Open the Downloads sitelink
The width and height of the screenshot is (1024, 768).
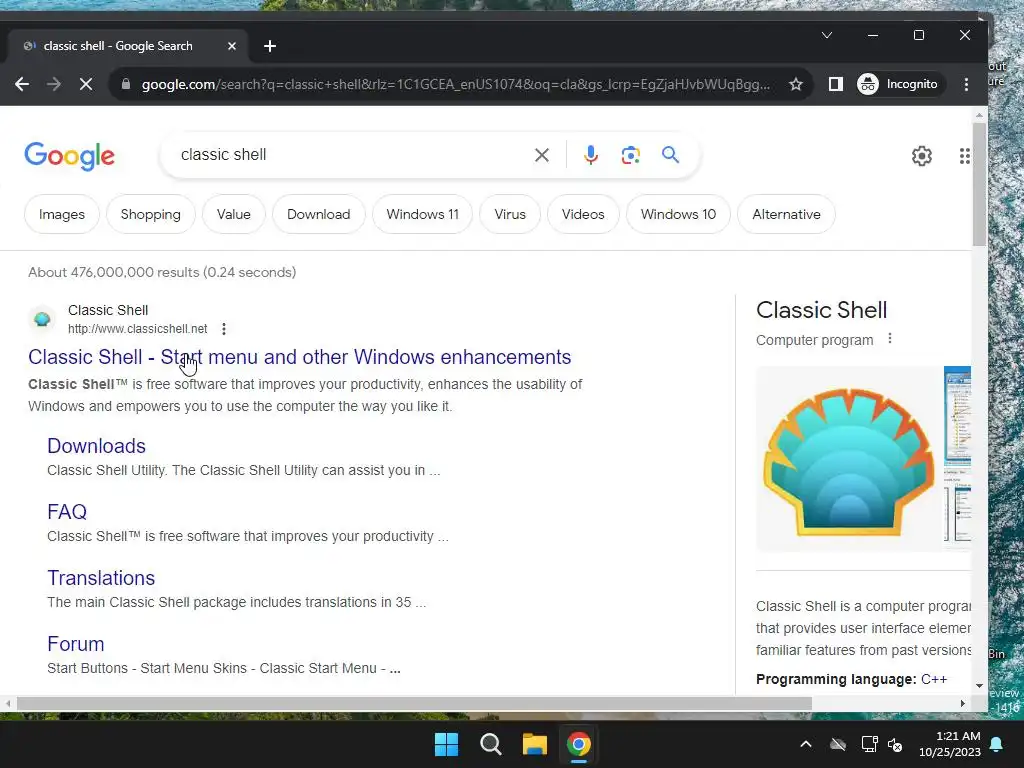tap(96, 446)
